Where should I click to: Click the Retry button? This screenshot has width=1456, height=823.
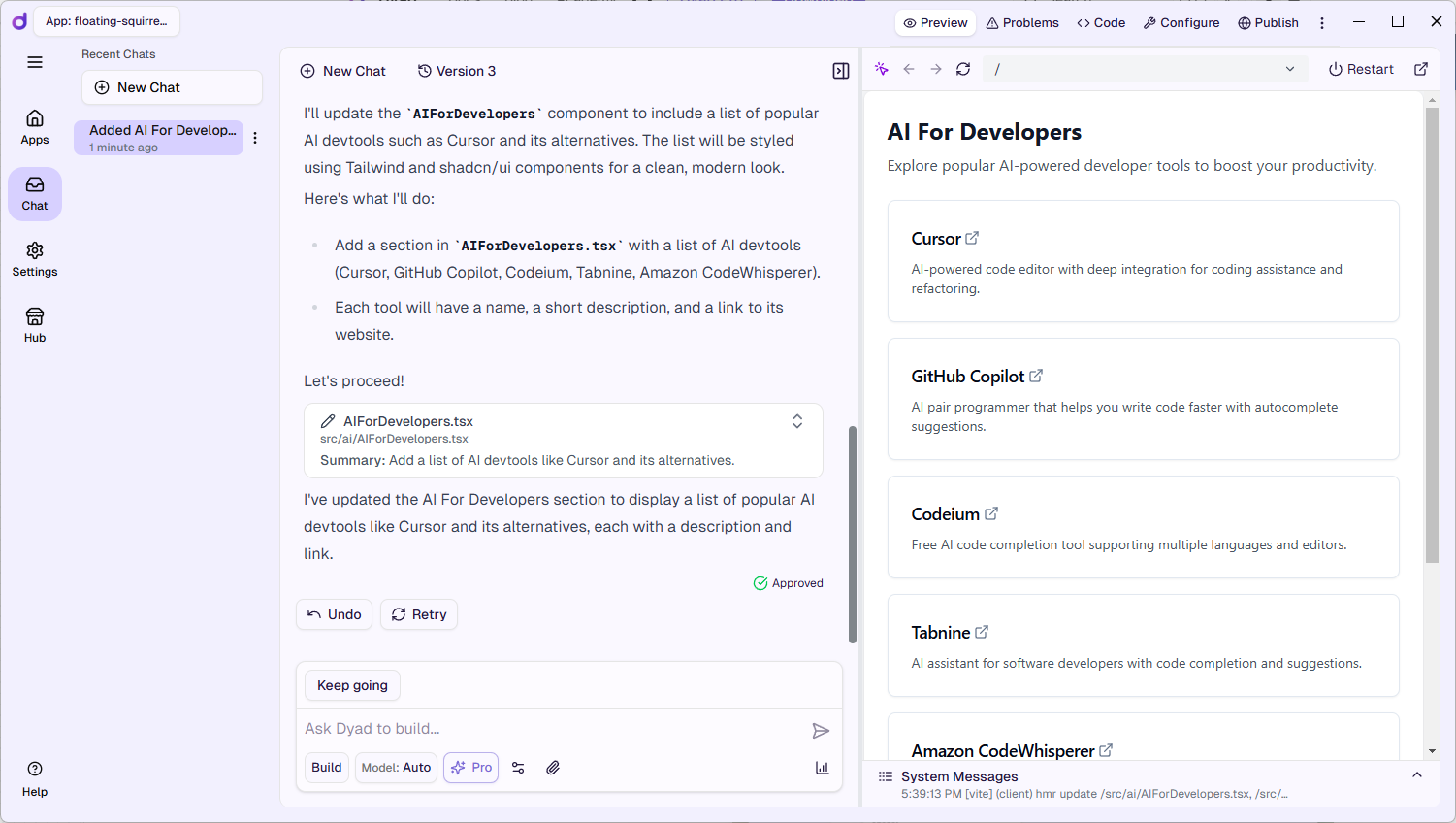point(419,614)
